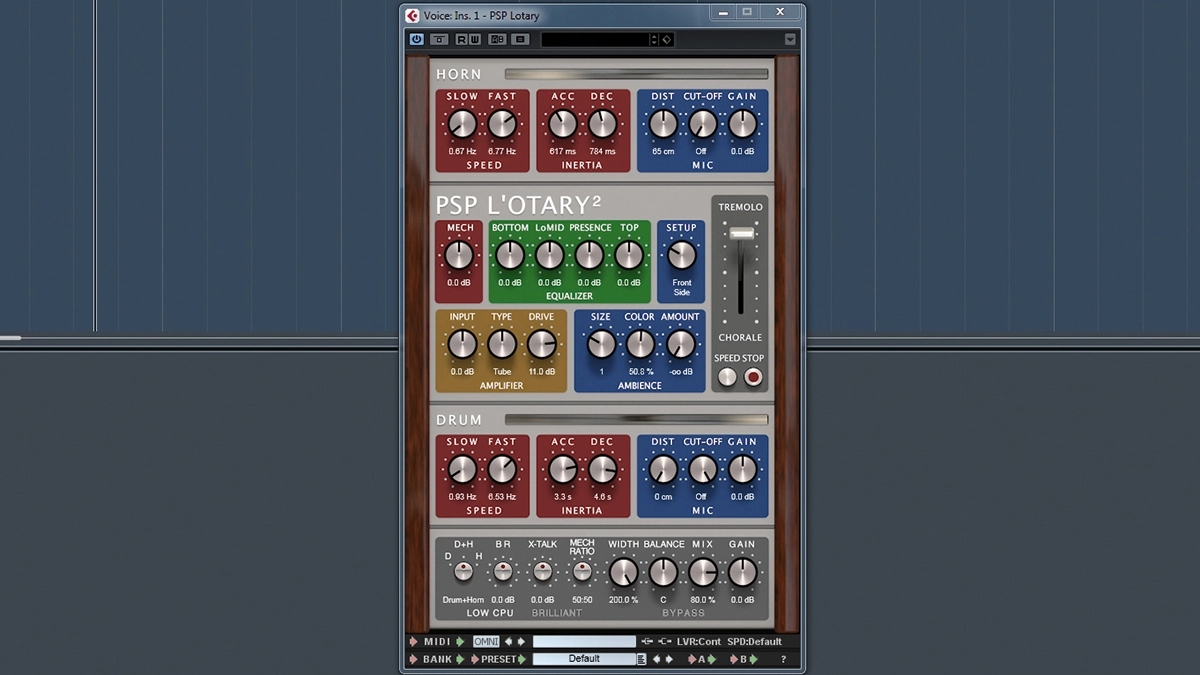Screen dimensions: 1200x675
Task: Toggle the BYPASS label
Action: pos(683,612)
